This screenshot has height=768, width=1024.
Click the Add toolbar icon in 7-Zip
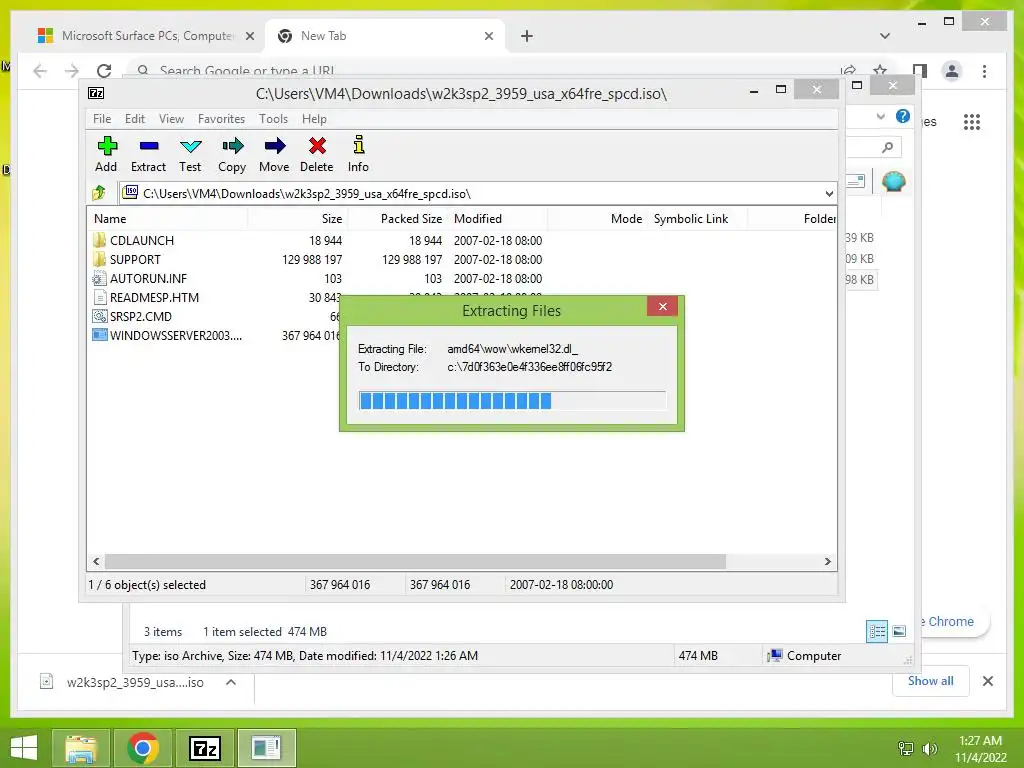coord(106,154)
